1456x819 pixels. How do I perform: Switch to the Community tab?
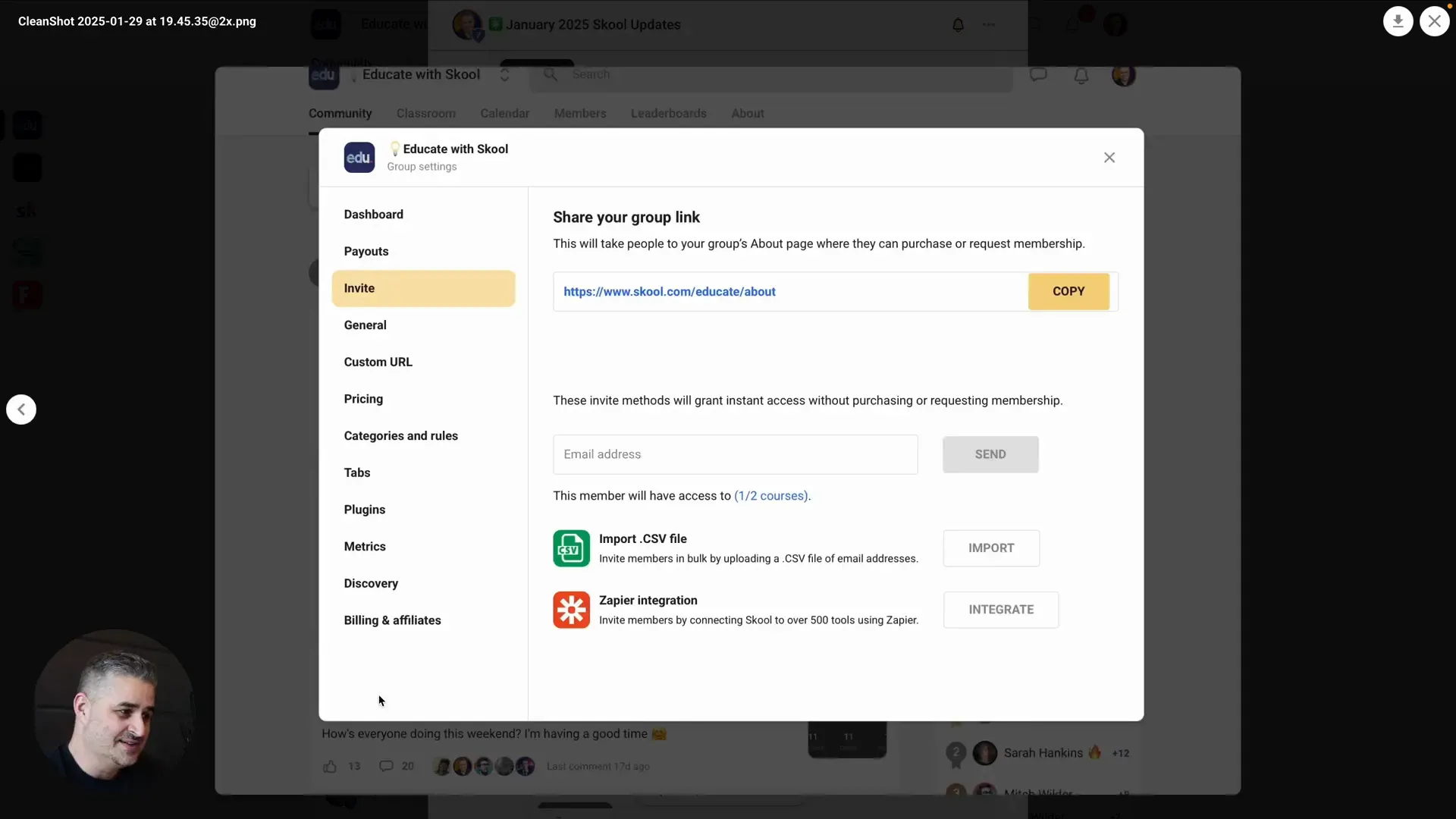click(x=340, y=114)
